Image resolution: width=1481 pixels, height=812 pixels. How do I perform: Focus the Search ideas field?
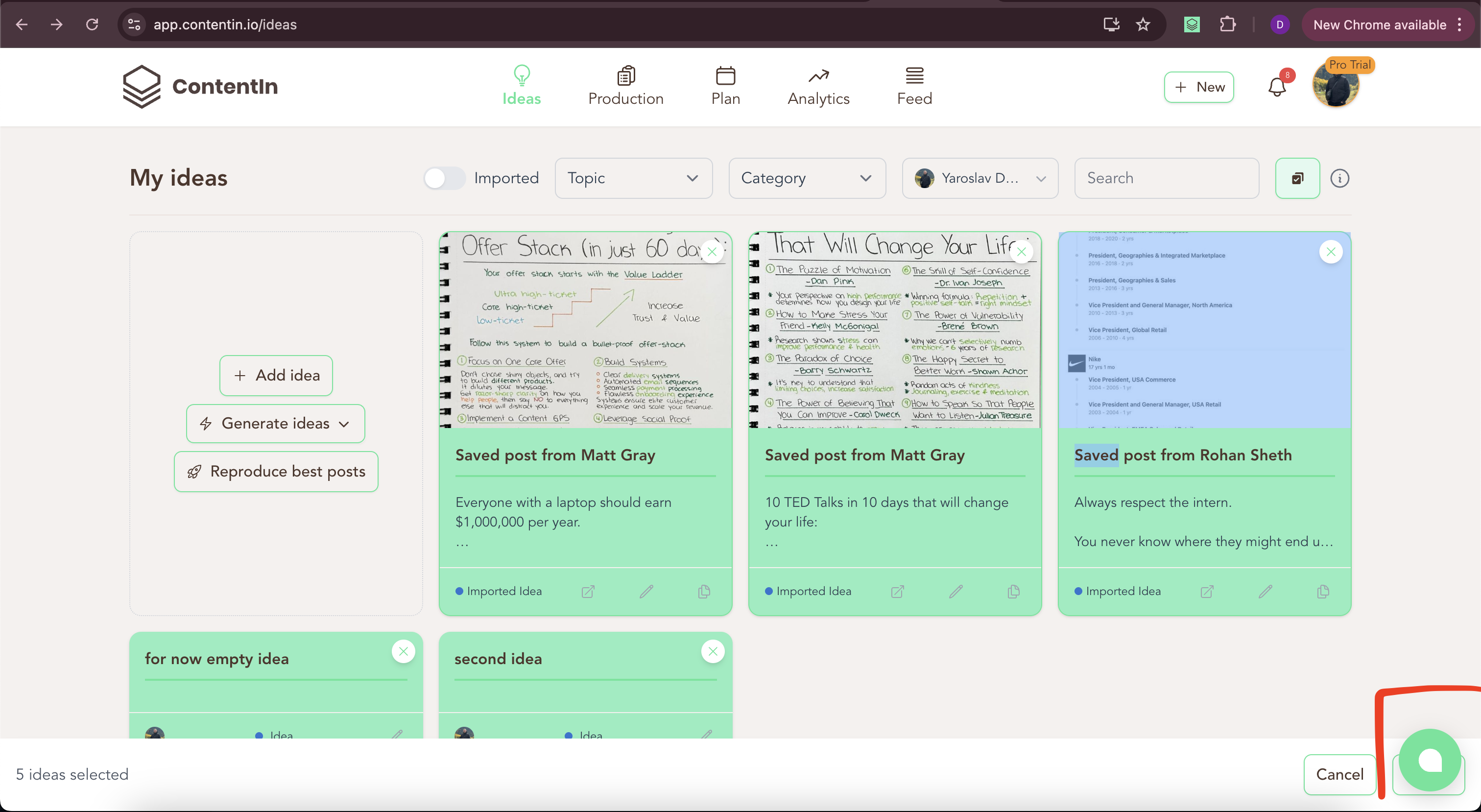click(1167, 178)
